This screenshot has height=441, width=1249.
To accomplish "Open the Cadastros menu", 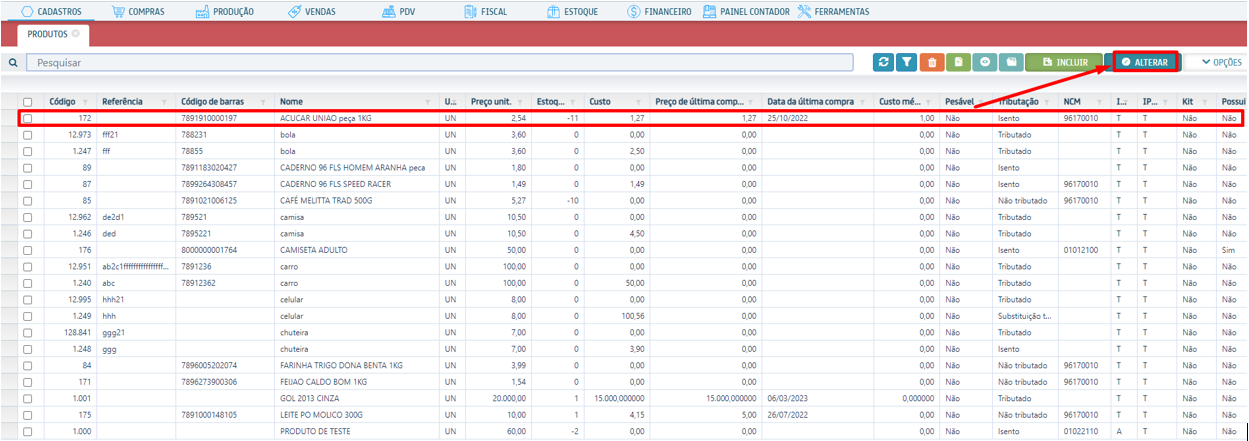I will 51,12.
